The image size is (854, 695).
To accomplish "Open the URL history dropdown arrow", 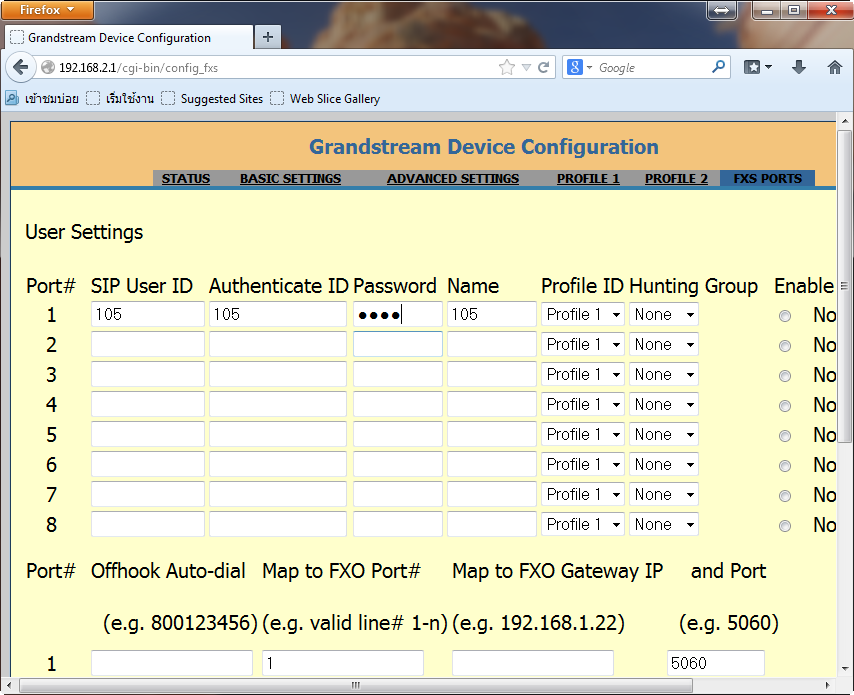I will (x=526, y=68).
